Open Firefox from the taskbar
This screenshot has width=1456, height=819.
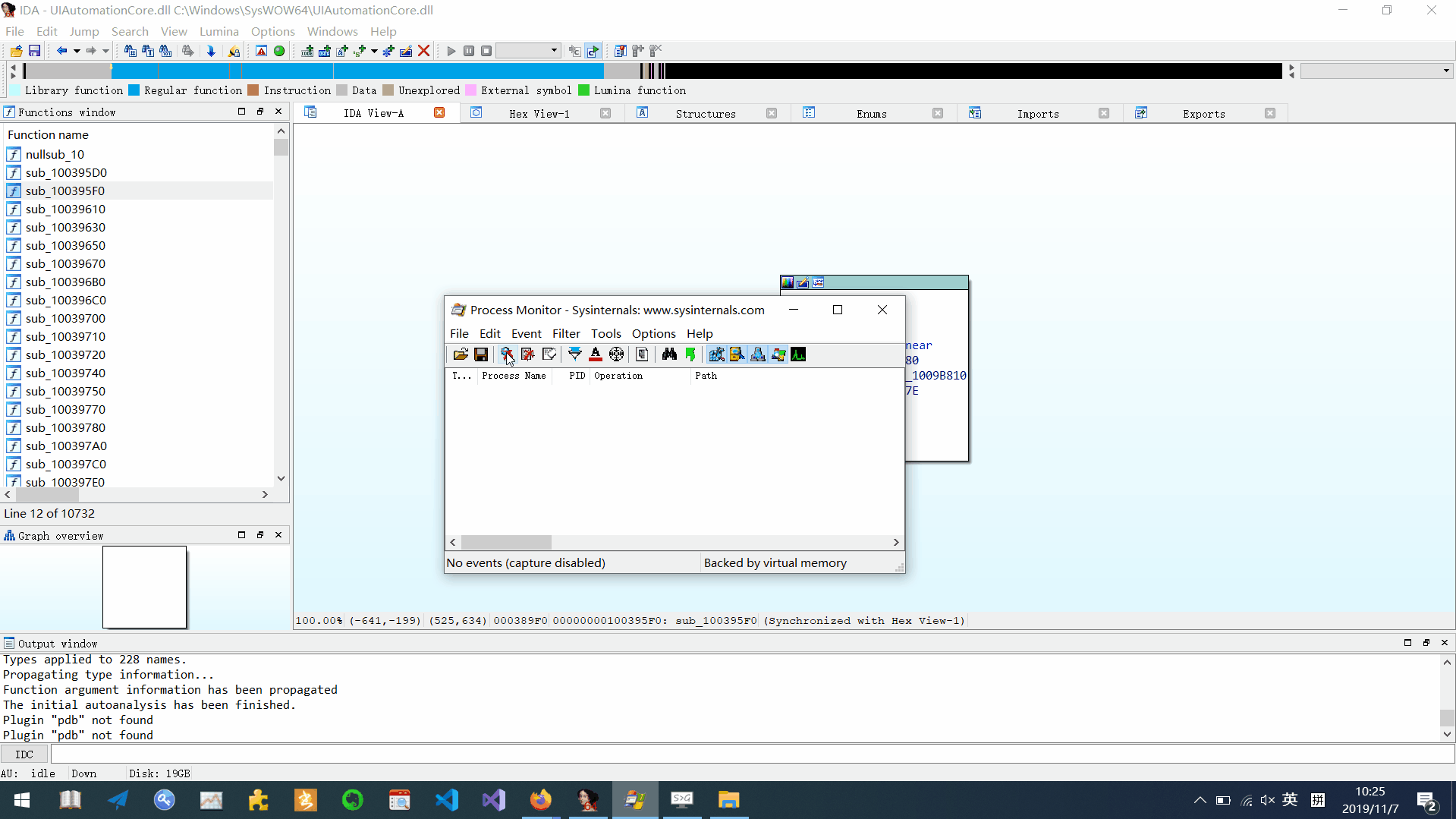[541, 800]
